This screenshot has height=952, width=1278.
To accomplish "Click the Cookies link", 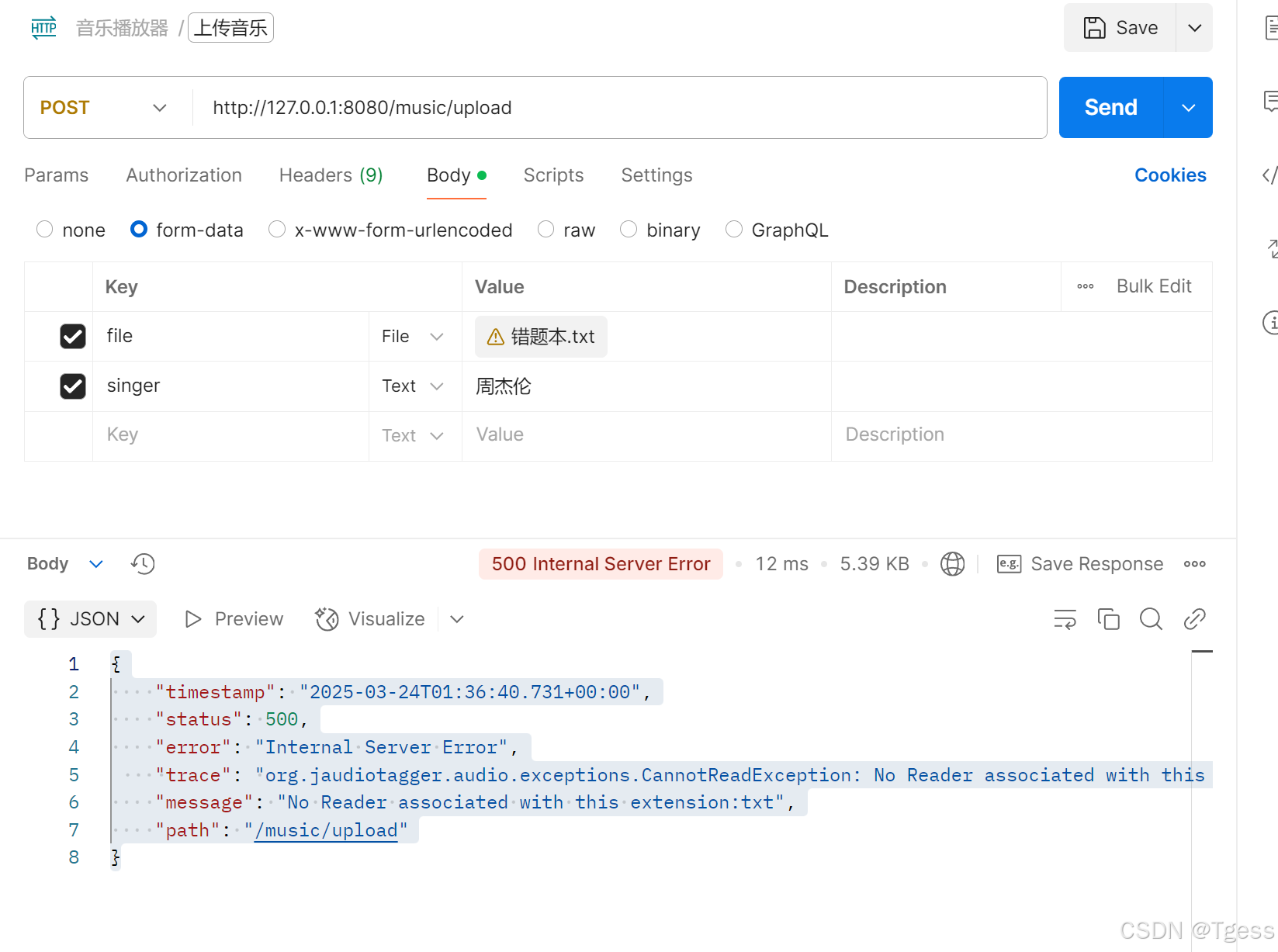I will (x=1170, y=175).
